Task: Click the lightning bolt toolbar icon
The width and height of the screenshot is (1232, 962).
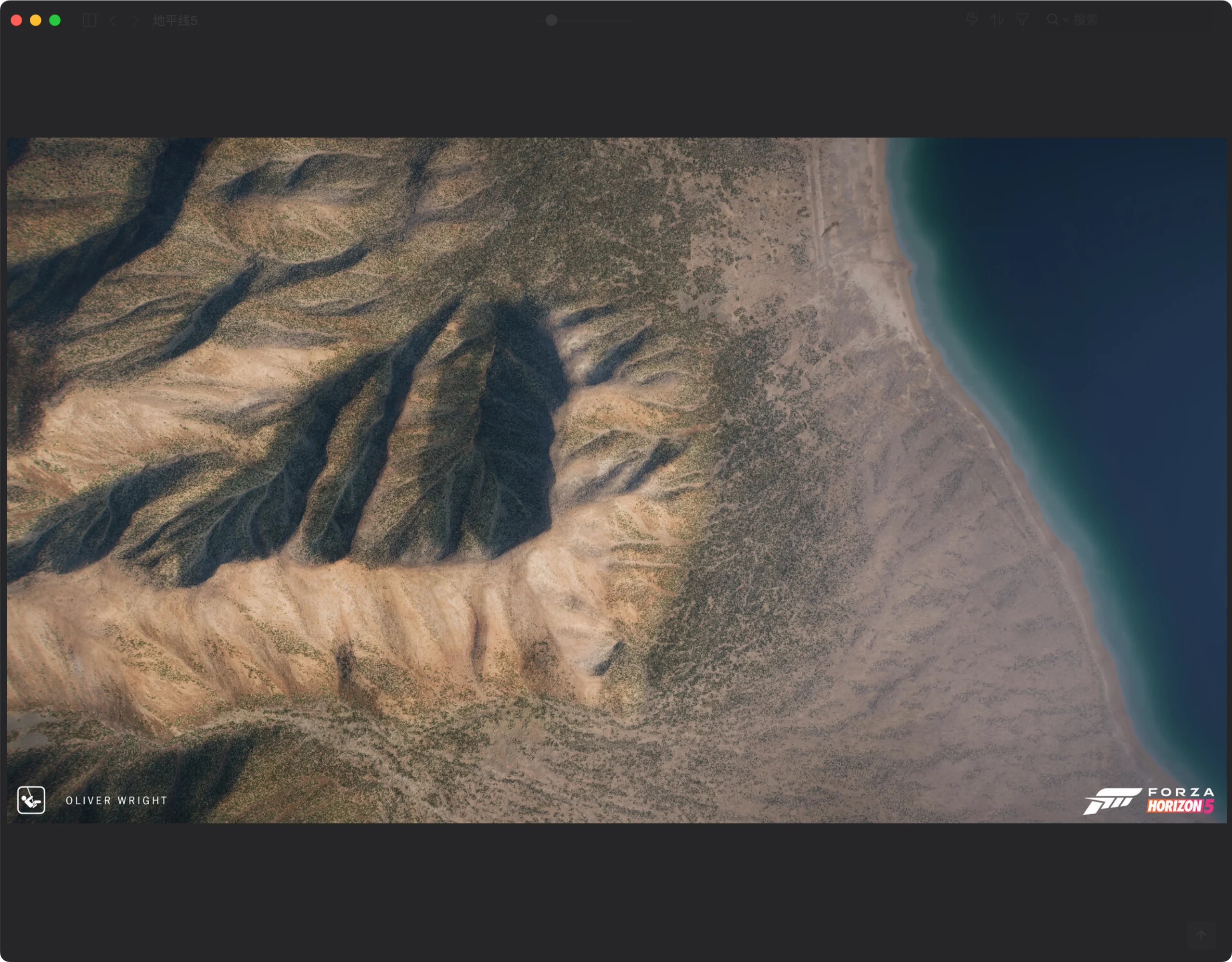Action: (x=971, y=20)
